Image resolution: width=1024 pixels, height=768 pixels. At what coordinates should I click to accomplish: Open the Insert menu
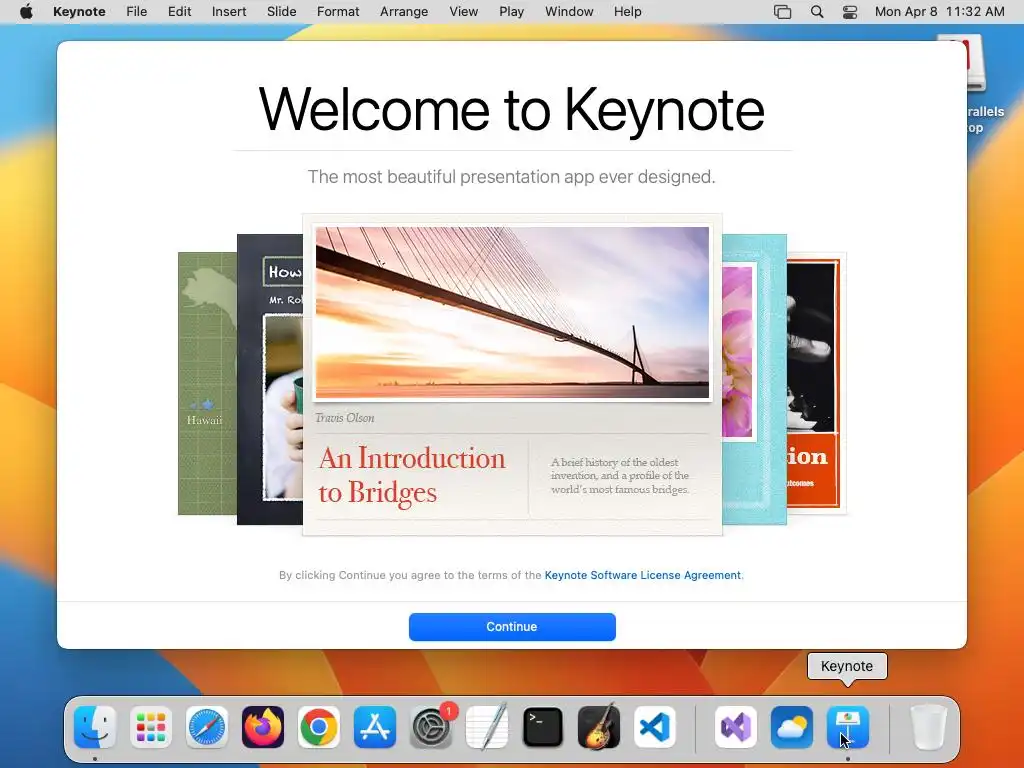coord(229,12)
